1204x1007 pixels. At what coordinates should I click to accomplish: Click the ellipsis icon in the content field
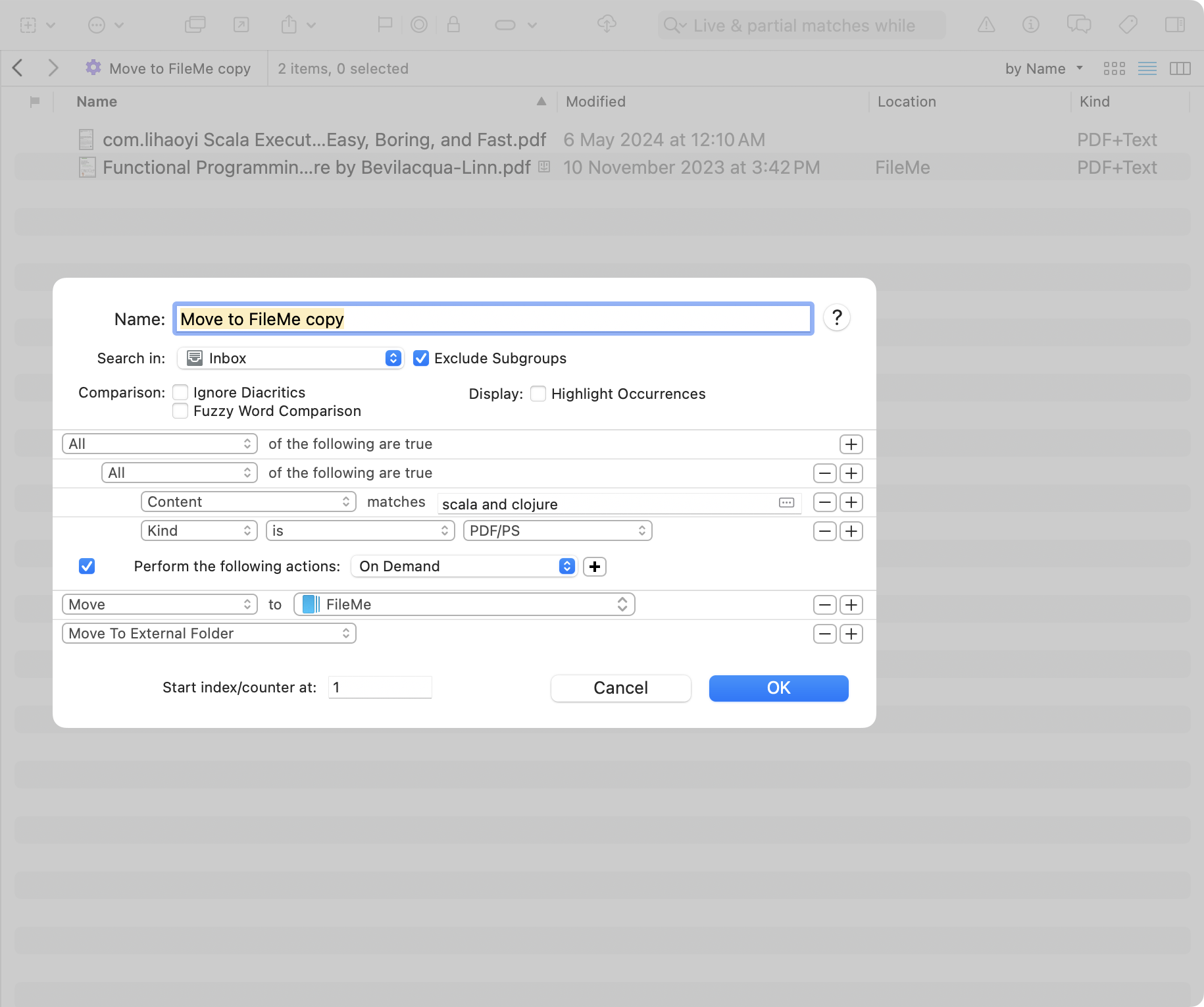786,503
